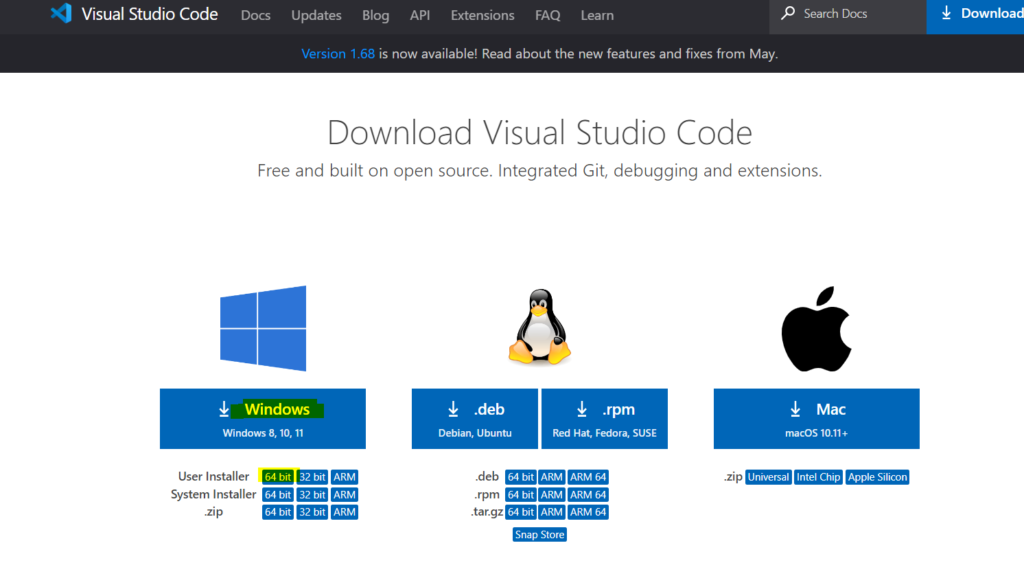Screen dimensions: 1024x576
Task: Open the Extensions page
Action: 483,15
